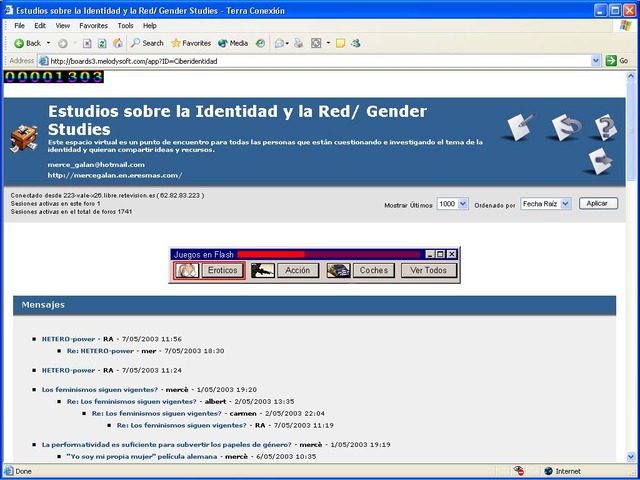Click the forward arrow forum icon
This screenshot has width=640, height=480.
[600, 162]
